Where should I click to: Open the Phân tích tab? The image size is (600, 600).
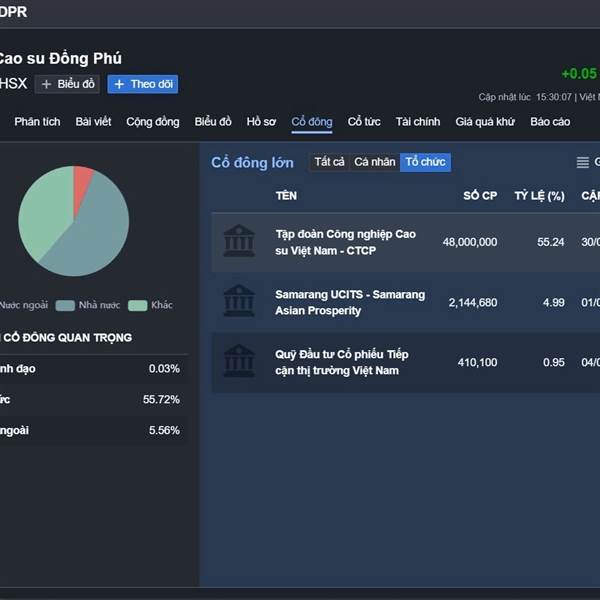pos(37,122)
